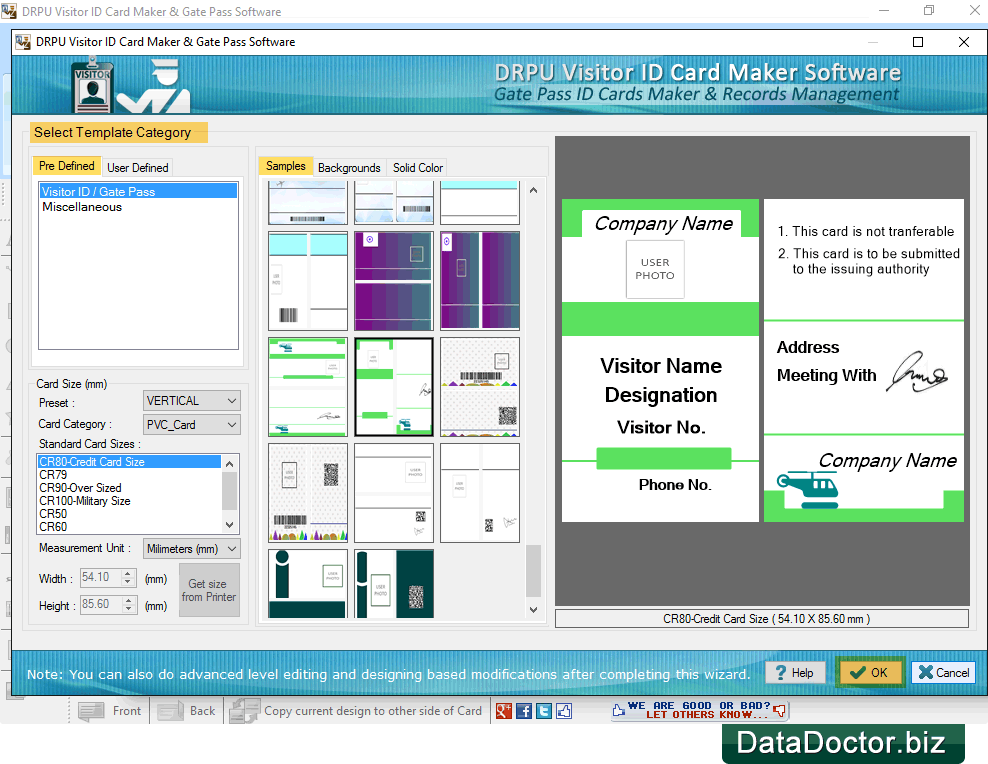
Task: Maximize the inner wizard window
Action: tap(918, 42)
